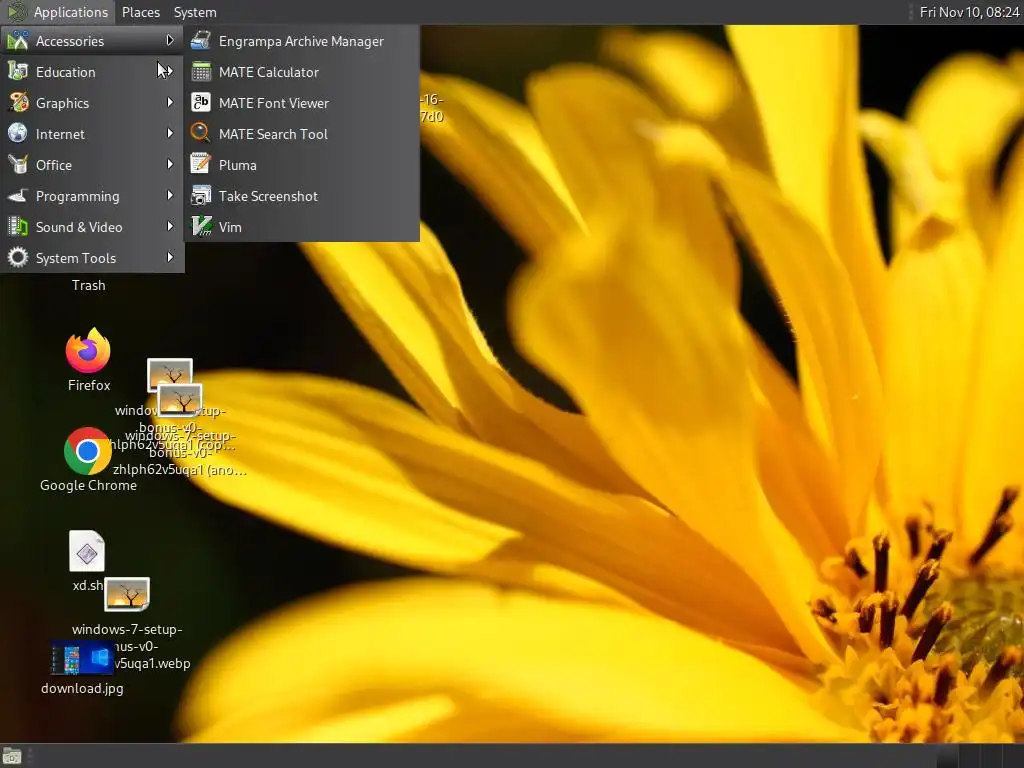Expand the Sound & Video submenu arrow

click(170, 227)
